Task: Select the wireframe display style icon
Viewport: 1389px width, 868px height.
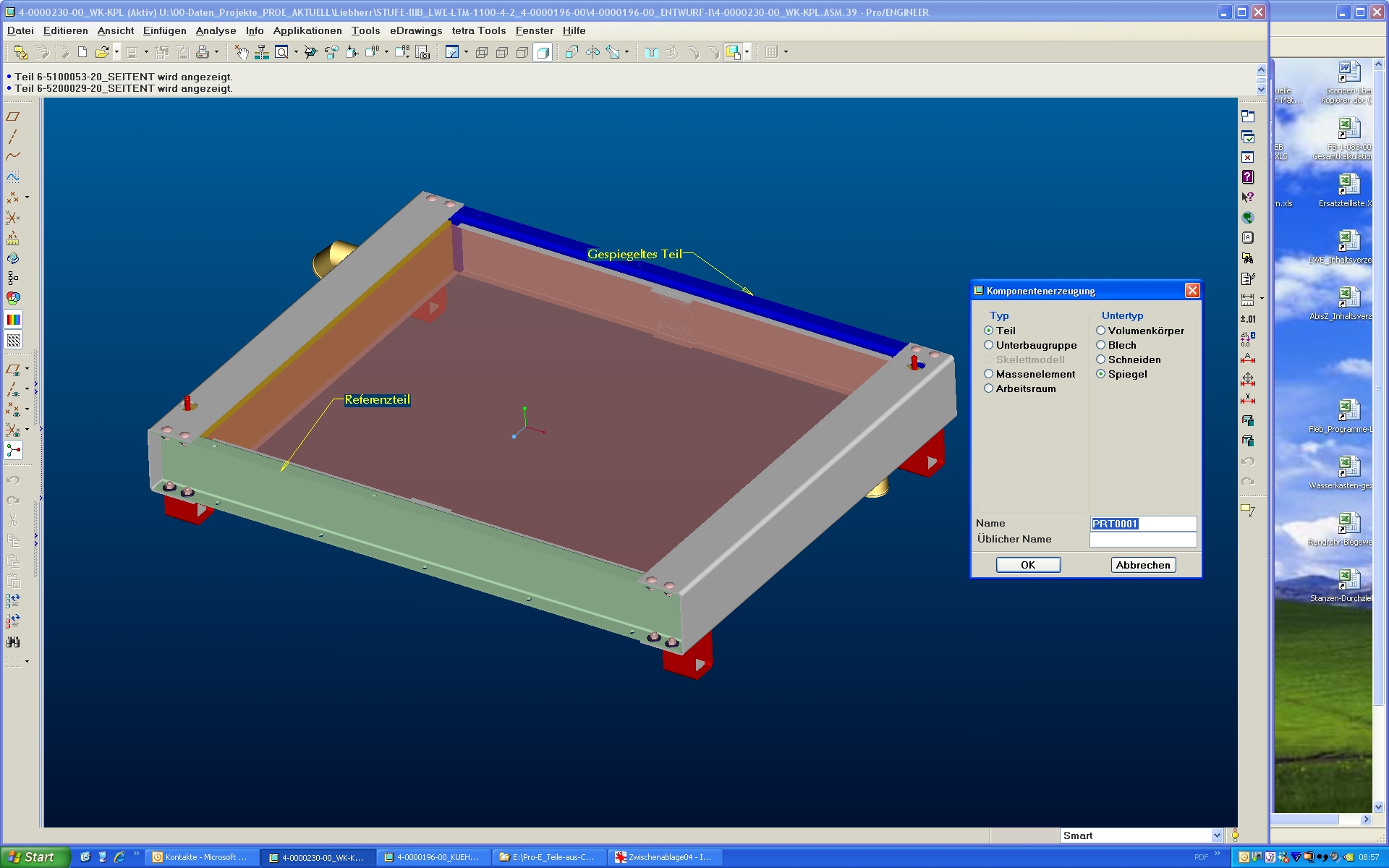Action: coord(482,52)
